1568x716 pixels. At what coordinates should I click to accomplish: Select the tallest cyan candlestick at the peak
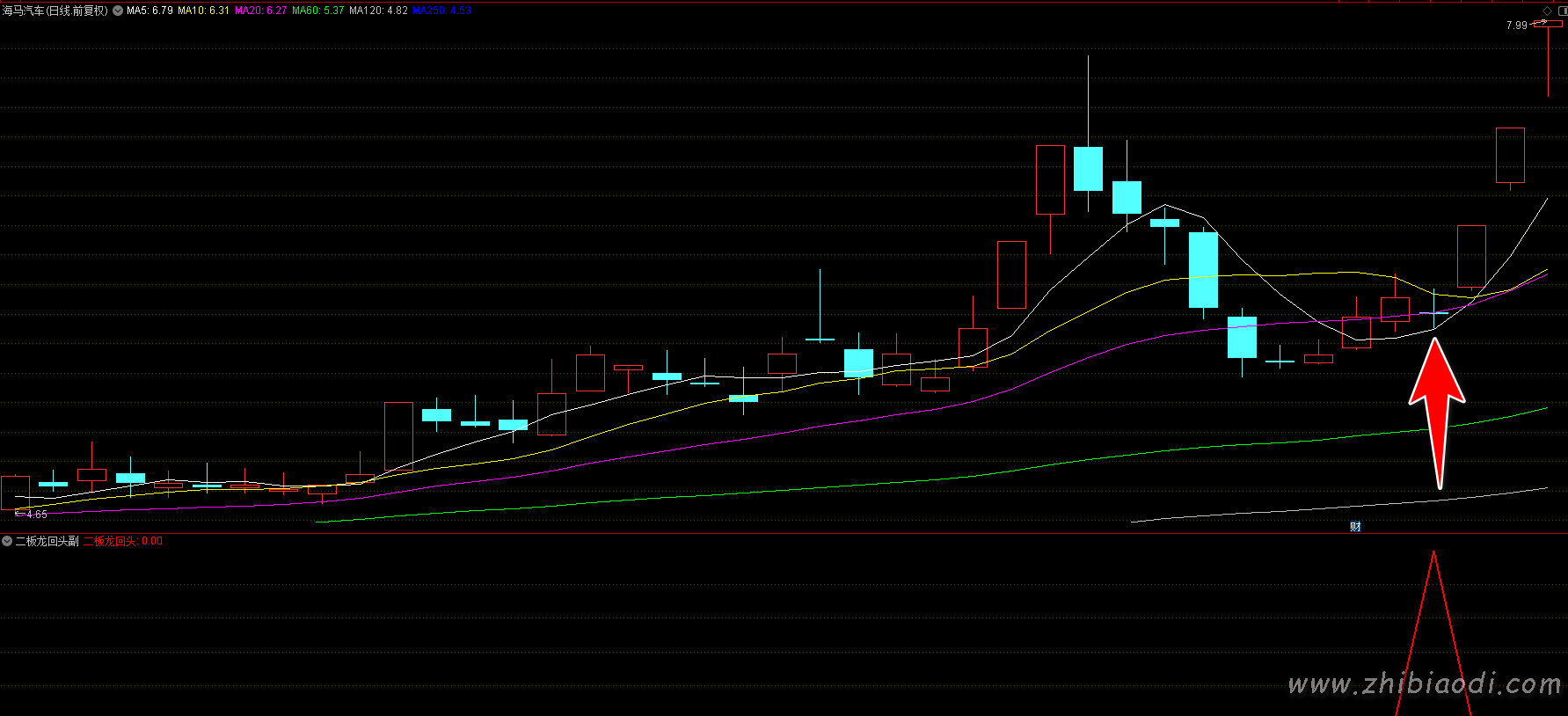(x=1088, y=169)
